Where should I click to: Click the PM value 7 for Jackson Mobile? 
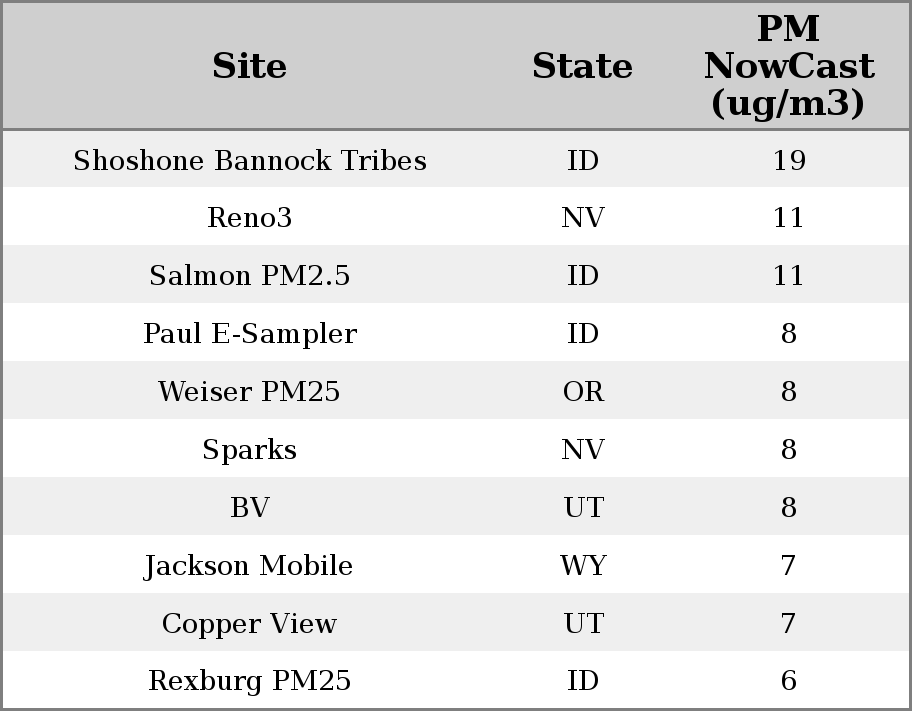click(789, 566)
